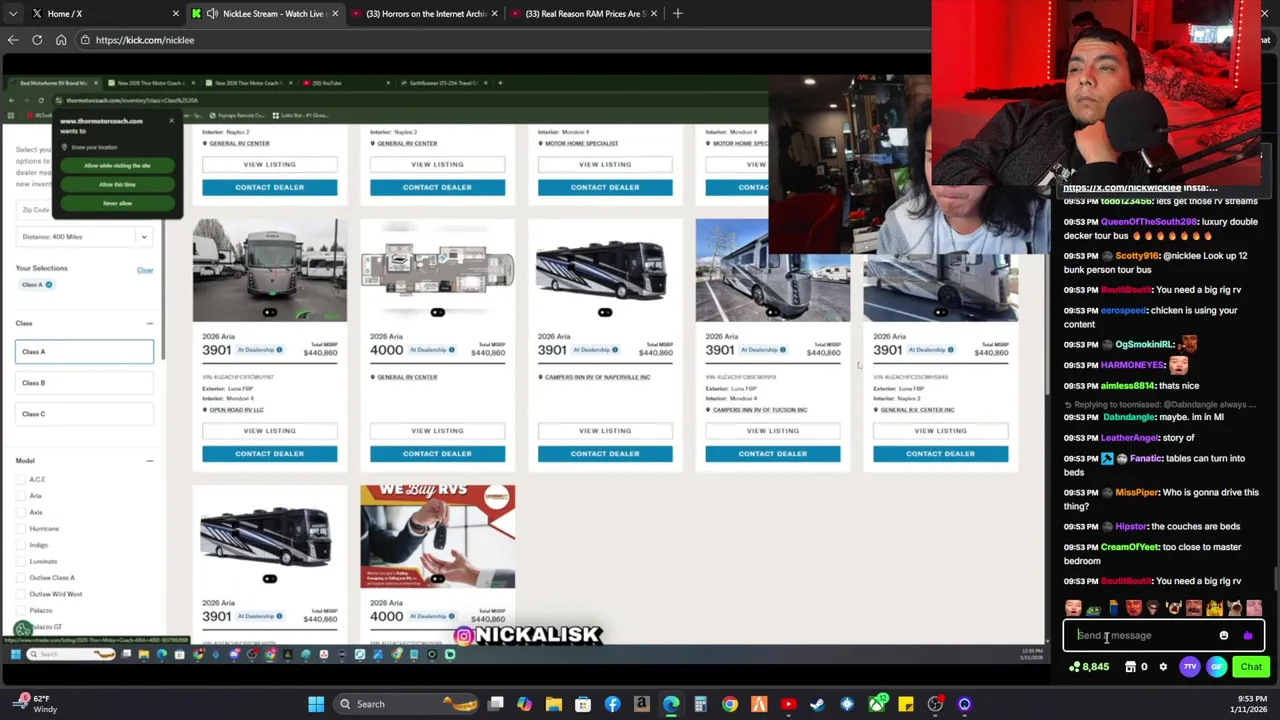
Task: Check the Palazzo model checkbox
Action: click(x=21, y=610)
